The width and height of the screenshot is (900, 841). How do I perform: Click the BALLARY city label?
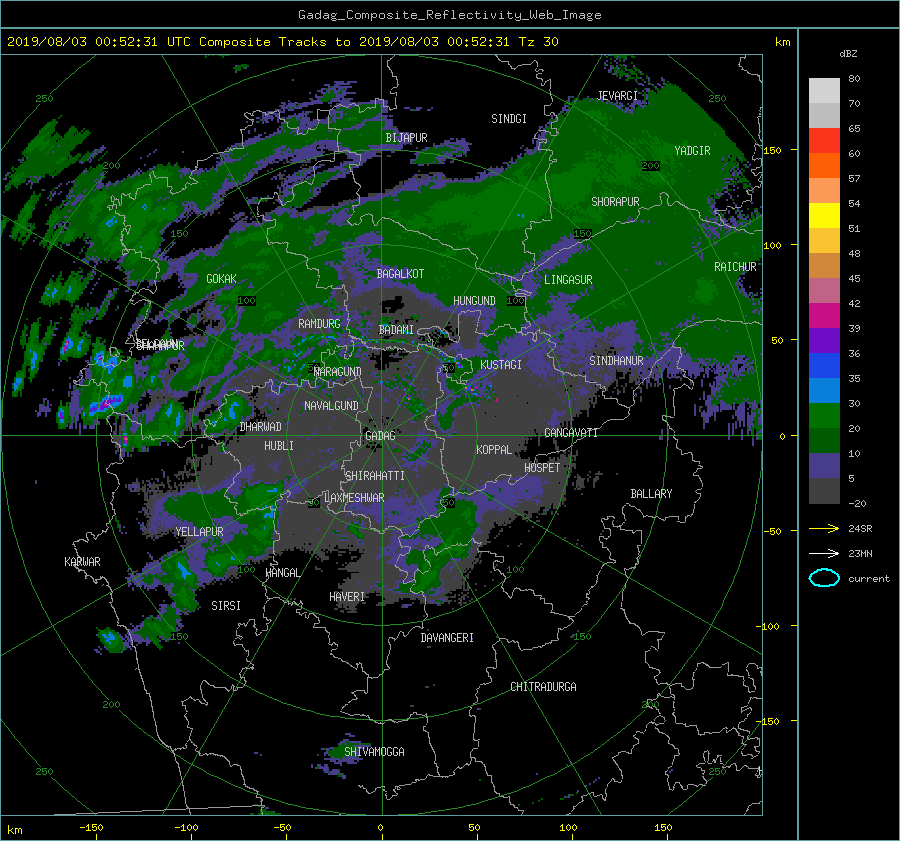coord(651,494)
